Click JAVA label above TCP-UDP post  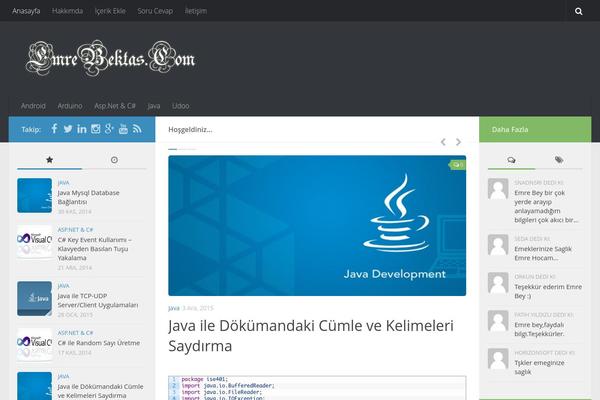click(x=64, y=286)
